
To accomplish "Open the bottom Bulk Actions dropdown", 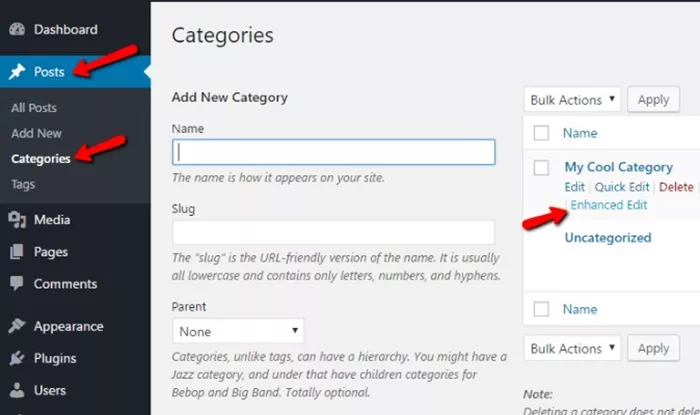I will tap(572, 348).
